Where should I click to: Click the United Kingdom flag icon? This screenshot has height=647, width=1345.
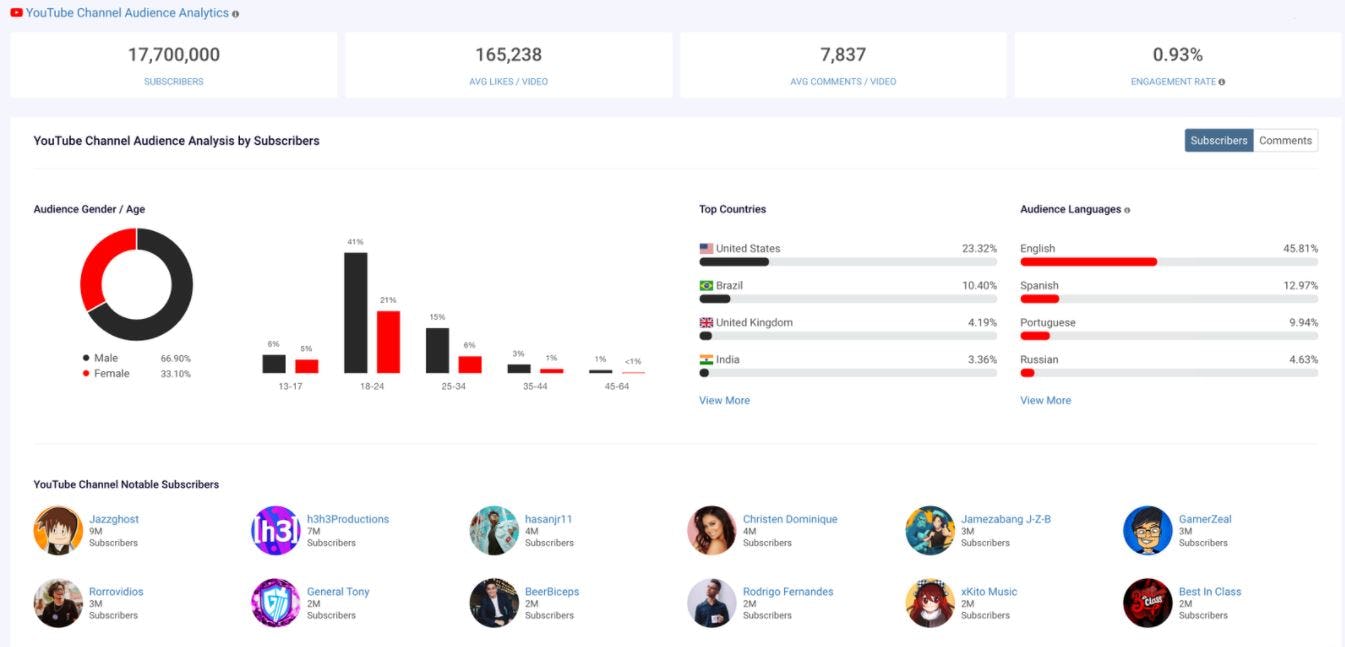705,321
